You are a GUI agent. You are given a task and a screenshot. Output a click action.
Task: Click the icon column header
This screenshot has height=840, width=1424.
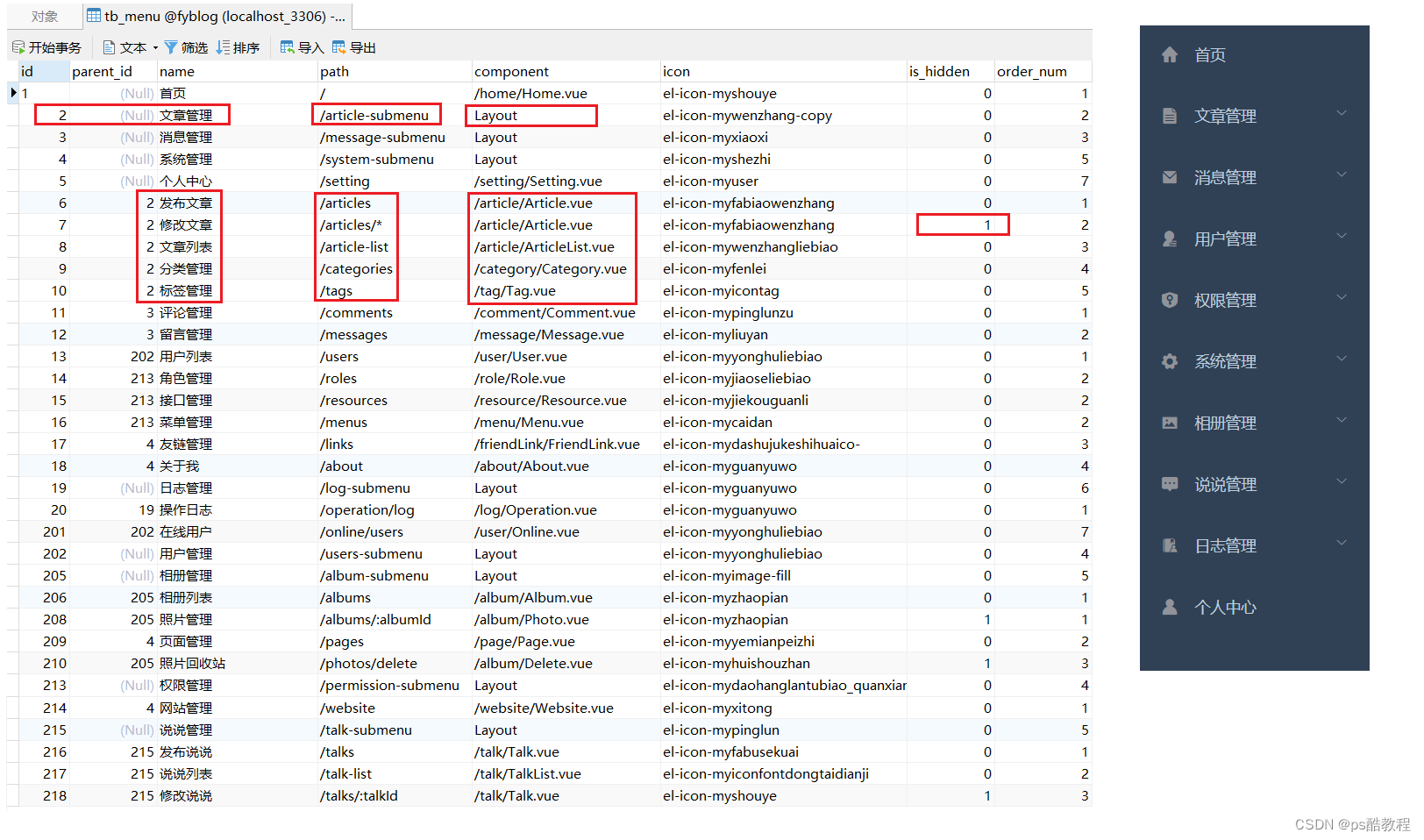pos(783,72)
